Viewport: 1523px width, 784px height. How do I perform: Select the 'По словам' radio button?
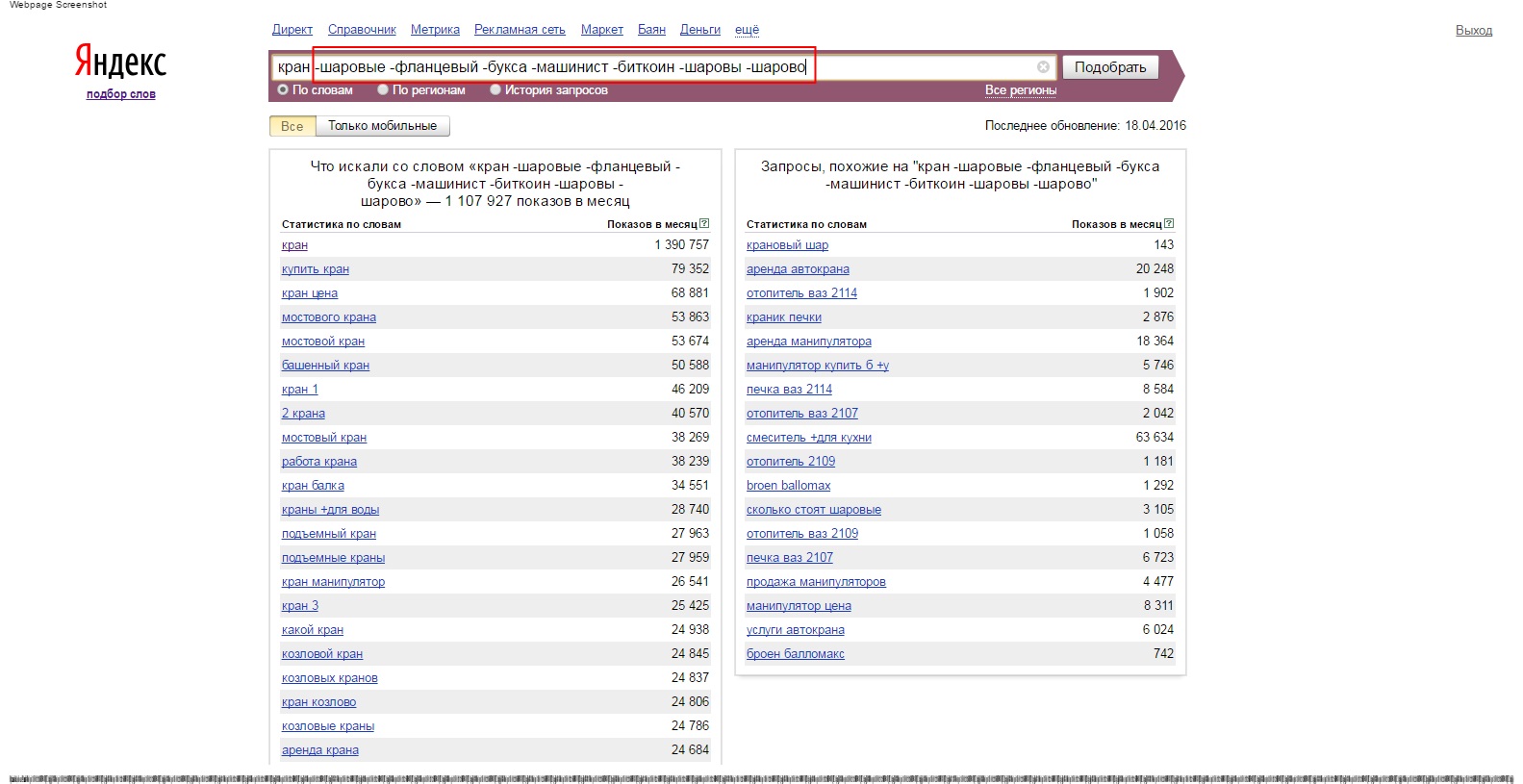[x=283, y=89]
